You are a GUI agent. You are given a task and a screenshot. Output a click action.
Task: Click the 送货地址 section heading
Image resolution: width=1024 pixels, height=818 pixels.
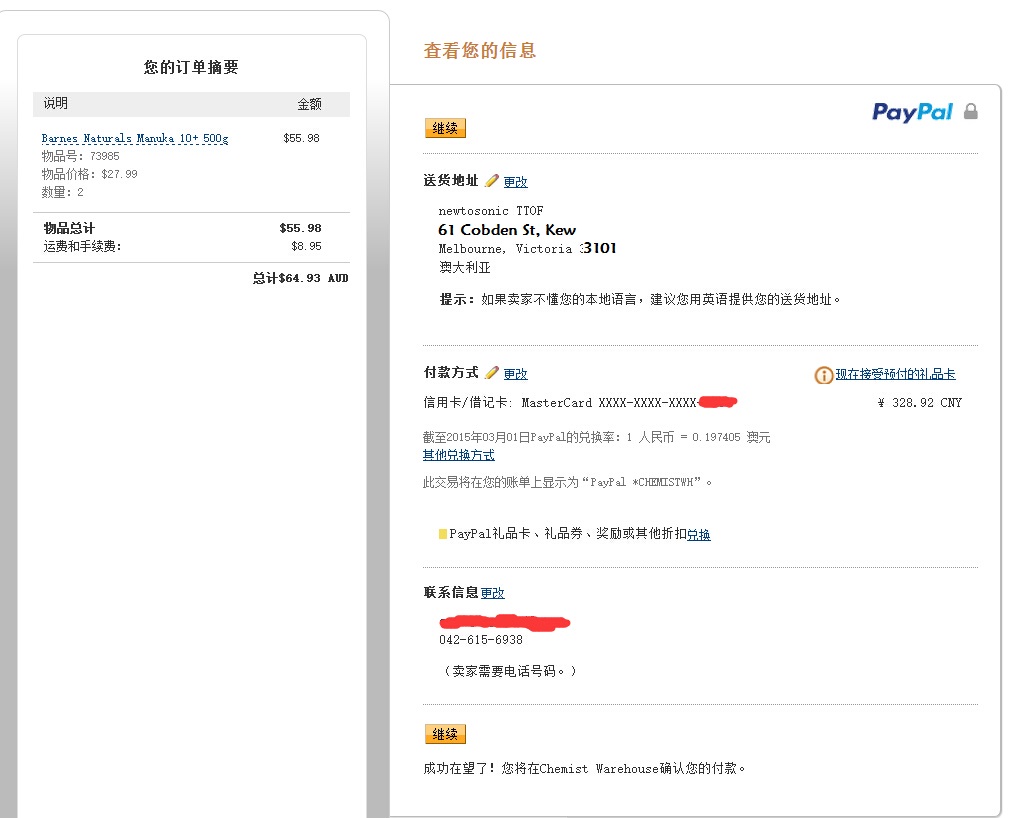451,181
